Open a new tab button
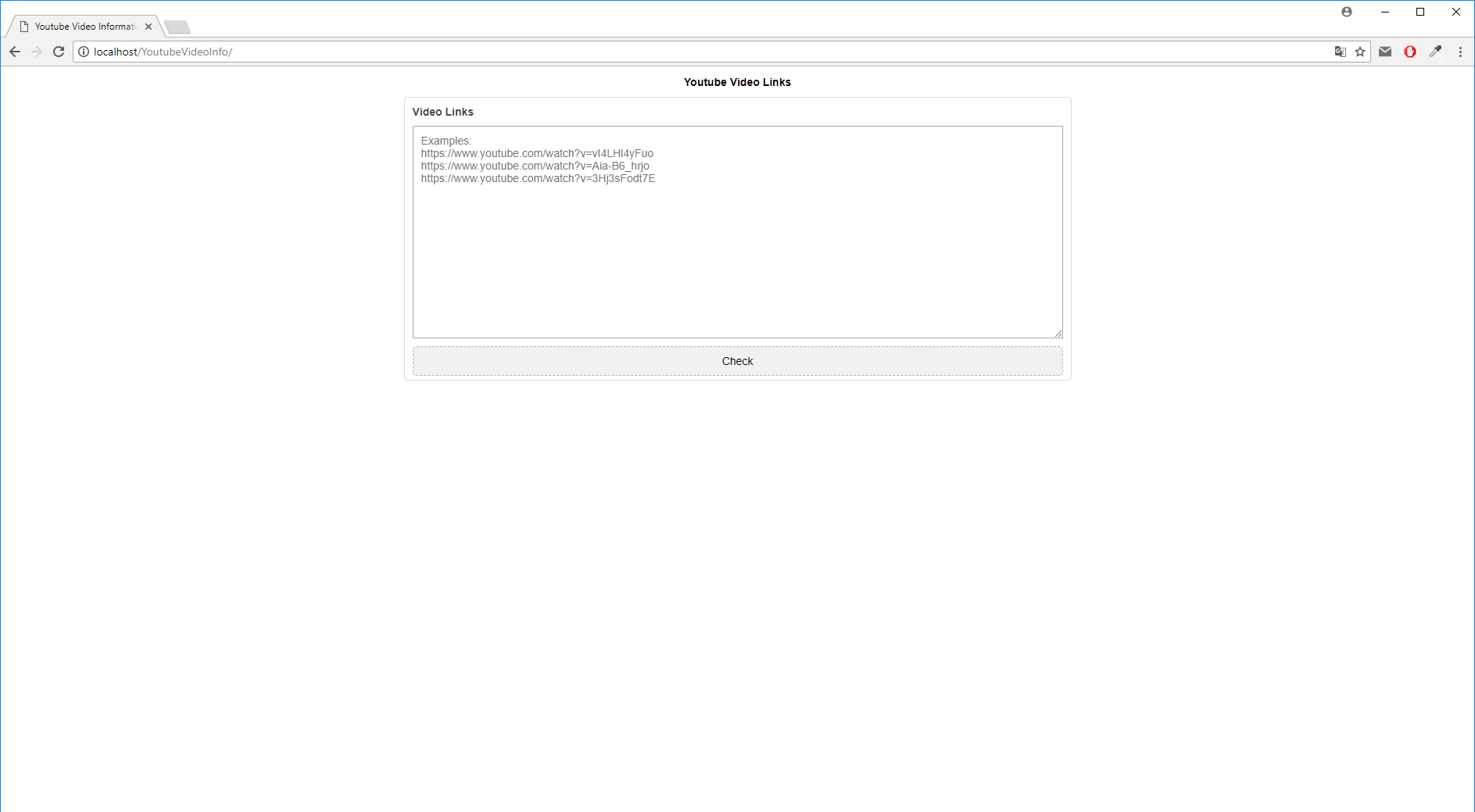Screen dimensions: 1475x812 178,27
